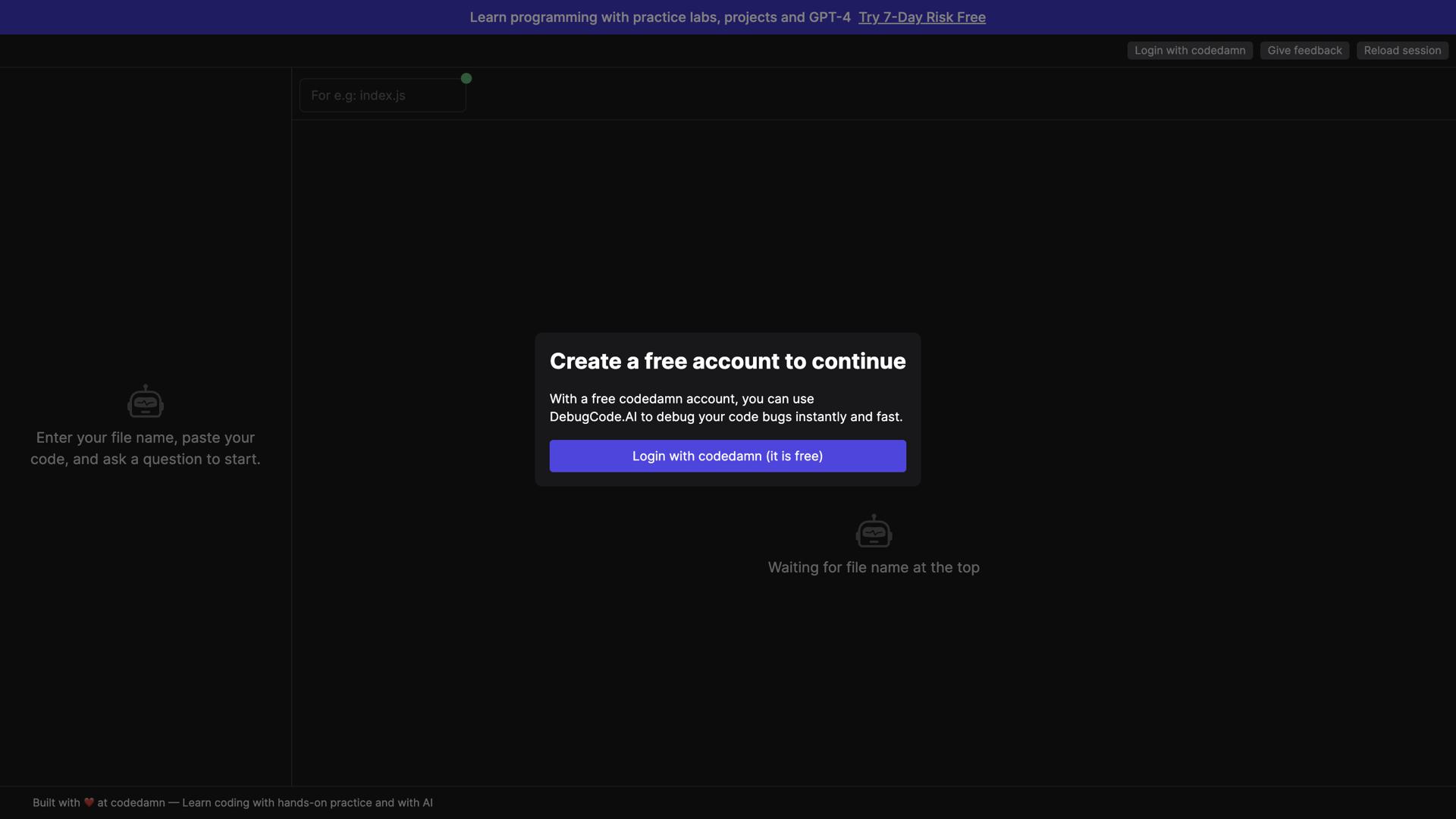Screen dimensions: 1456x819
Task: Click 'Enter your file name, paste your code' text
Action: pos(146,438)
